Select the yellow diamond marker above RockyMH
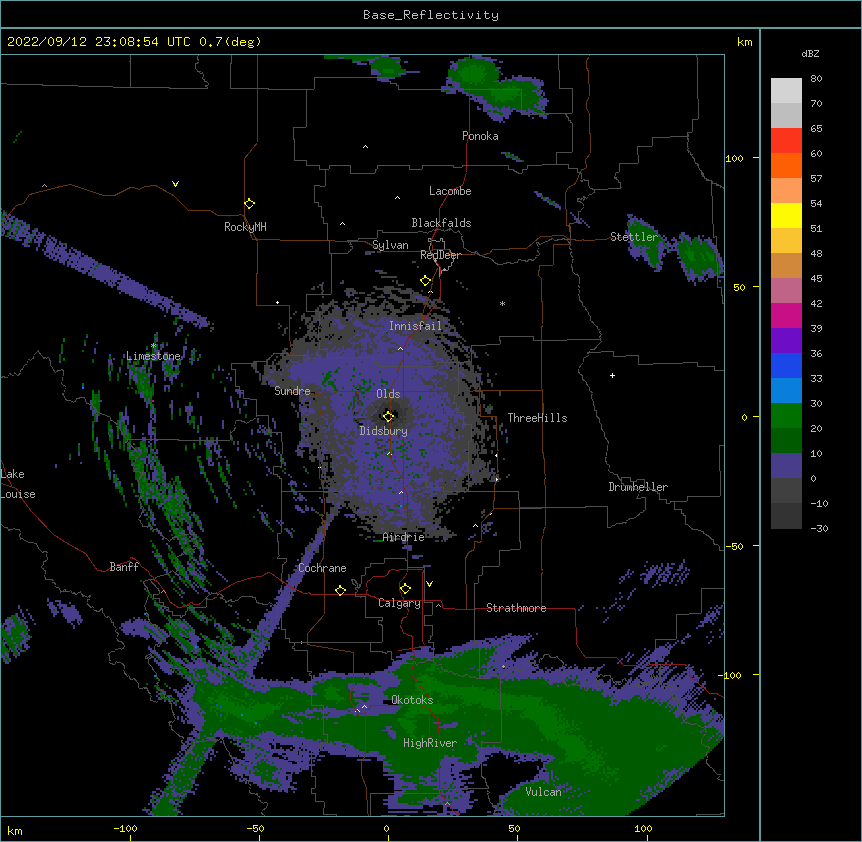The width and height of the screenshot is (862, 842). coord(250,203)
